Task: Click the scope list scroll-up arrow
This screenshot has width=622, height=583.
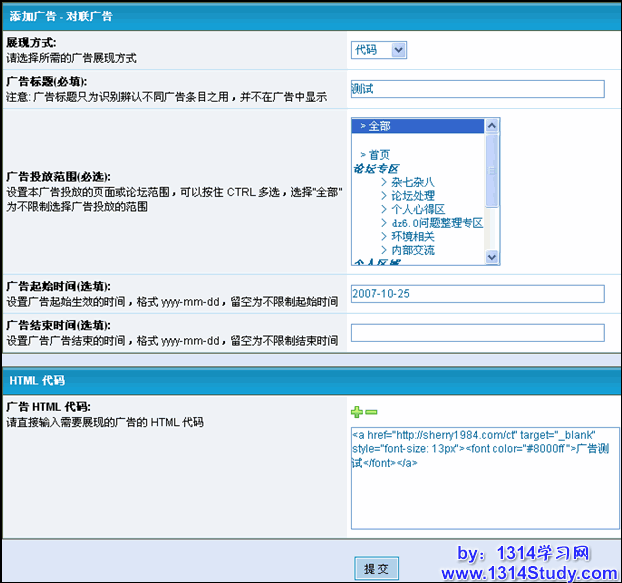Action: [492, 126]
